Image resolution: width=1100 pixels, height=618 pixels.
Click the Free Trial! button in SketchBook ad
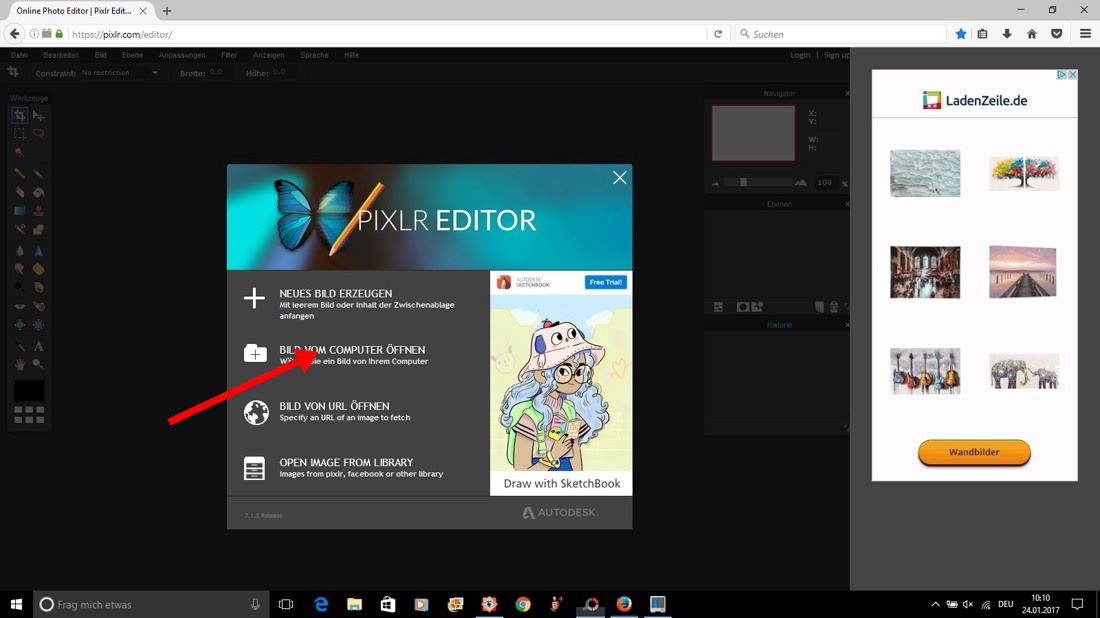point(605,282)
